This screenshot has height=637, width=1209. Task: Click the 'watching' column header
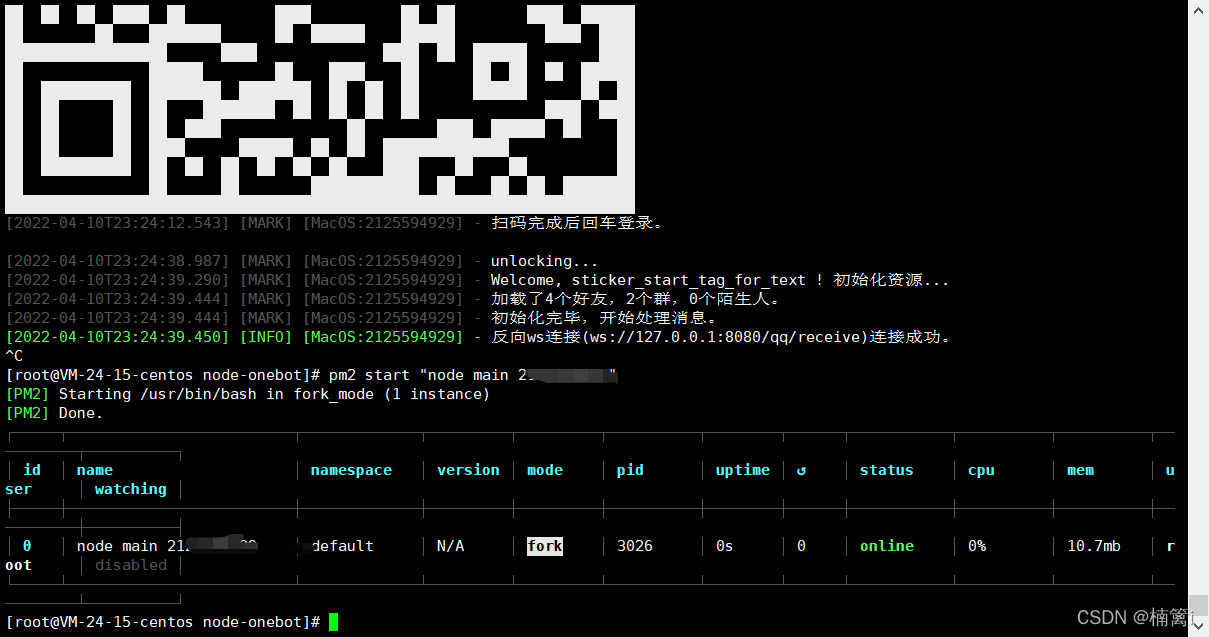pyautogui.click(x=130, y=489)
